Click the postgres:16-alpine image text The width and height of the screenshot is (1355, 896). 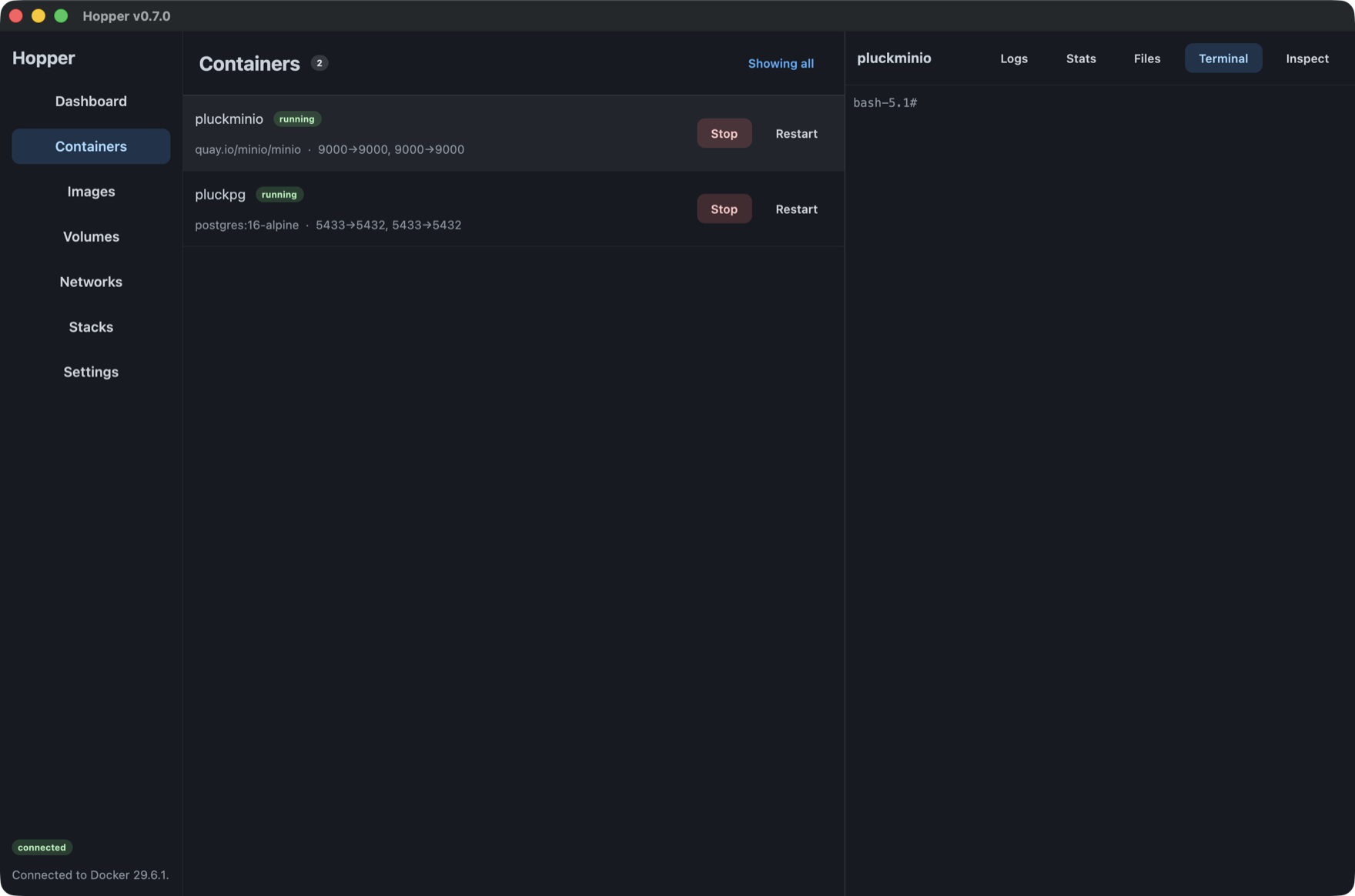[246, 225]
